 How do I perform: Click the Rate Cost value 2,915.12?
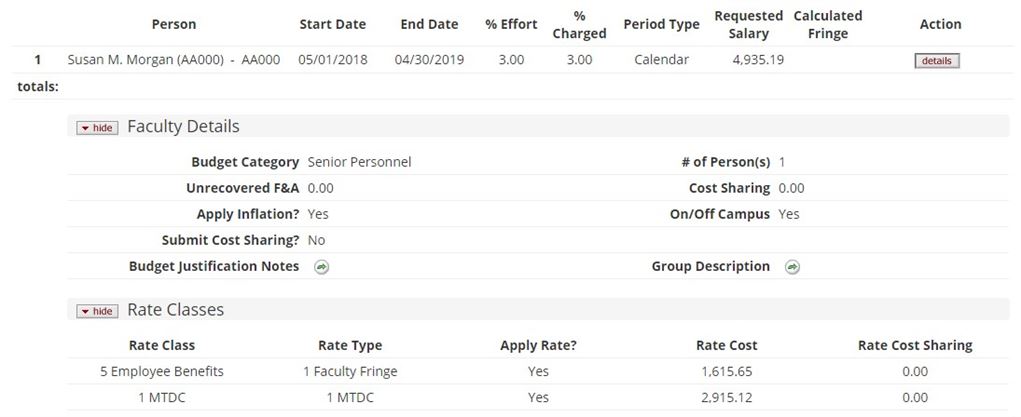pos(726,397)
